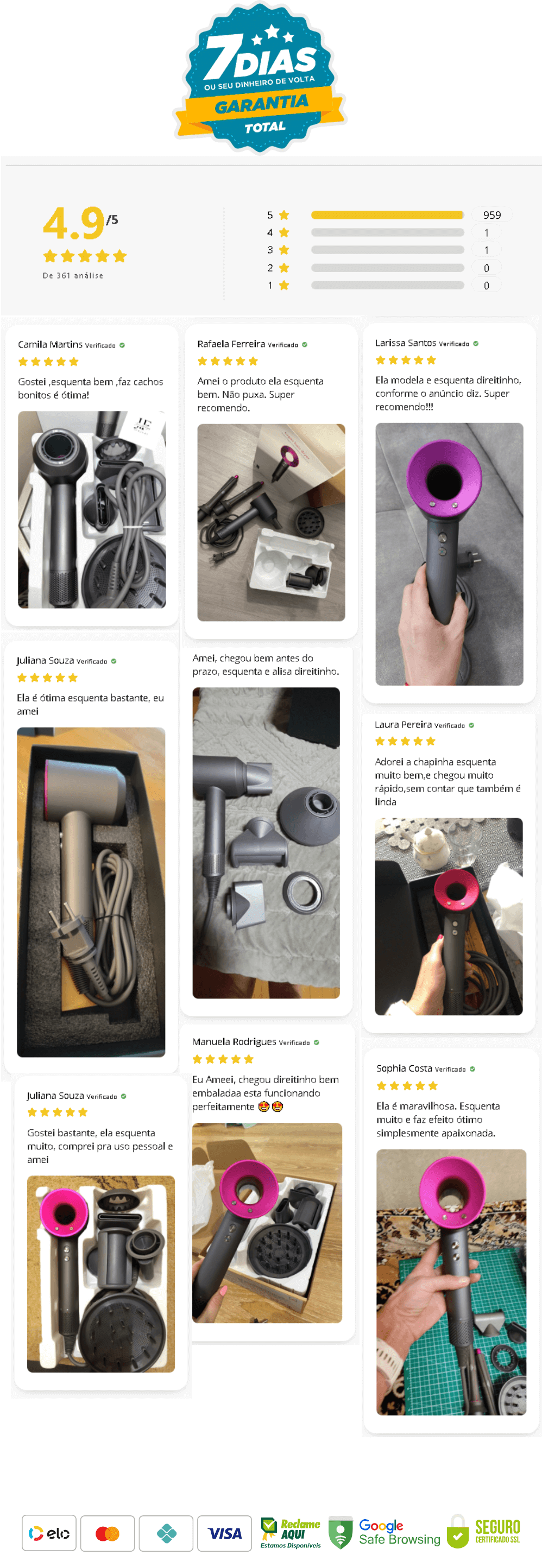
Task: Click the 4.9 overall rating score
Action: 74,223
